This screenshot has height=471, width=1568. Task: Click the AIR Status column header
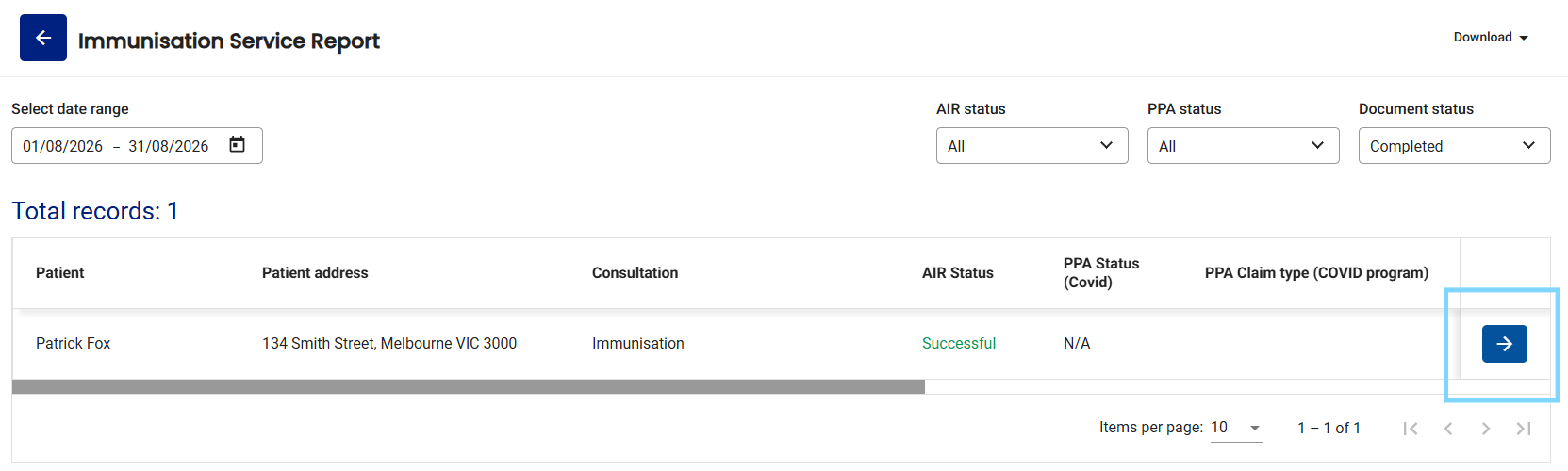(x=958, y=273)
